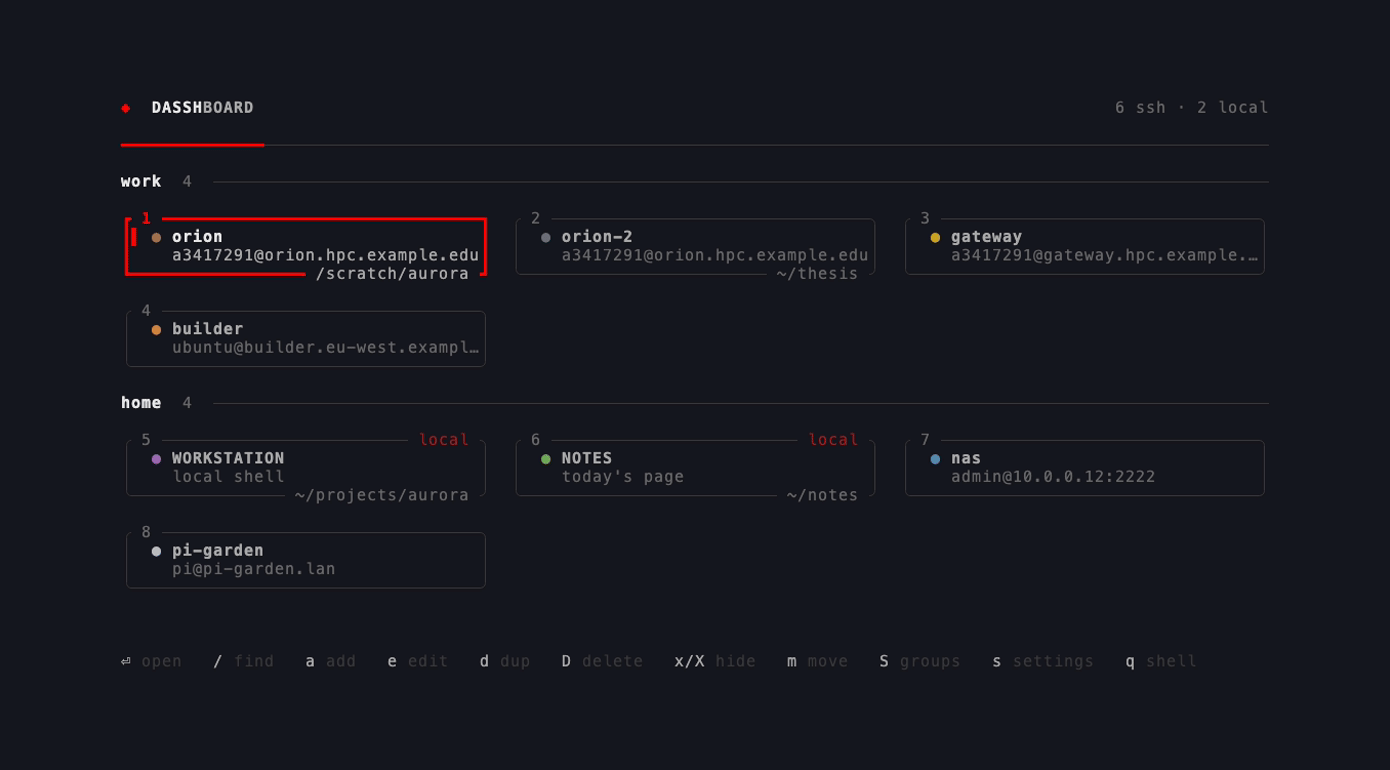1390x770 pixels.
Task: Click the dup shortcut hint
Action: 505,661
